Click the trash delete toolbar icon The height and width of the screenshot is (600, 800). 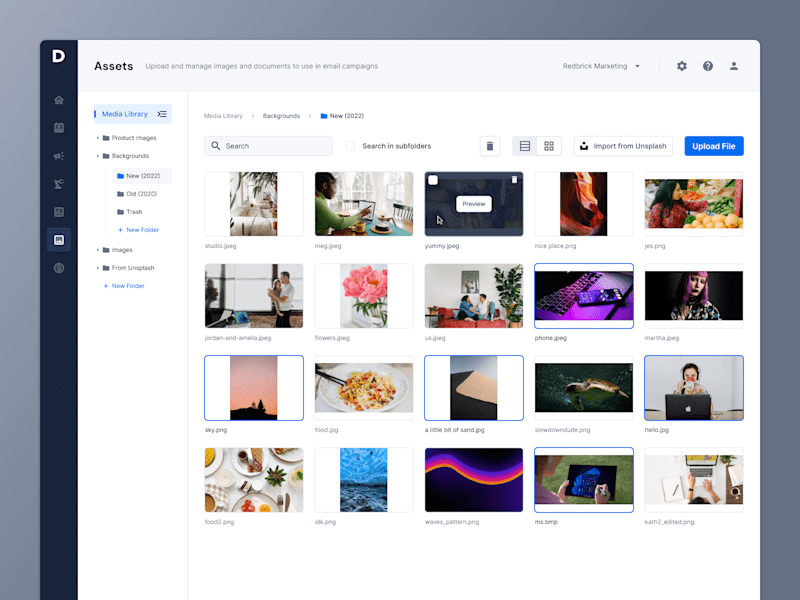490,146
